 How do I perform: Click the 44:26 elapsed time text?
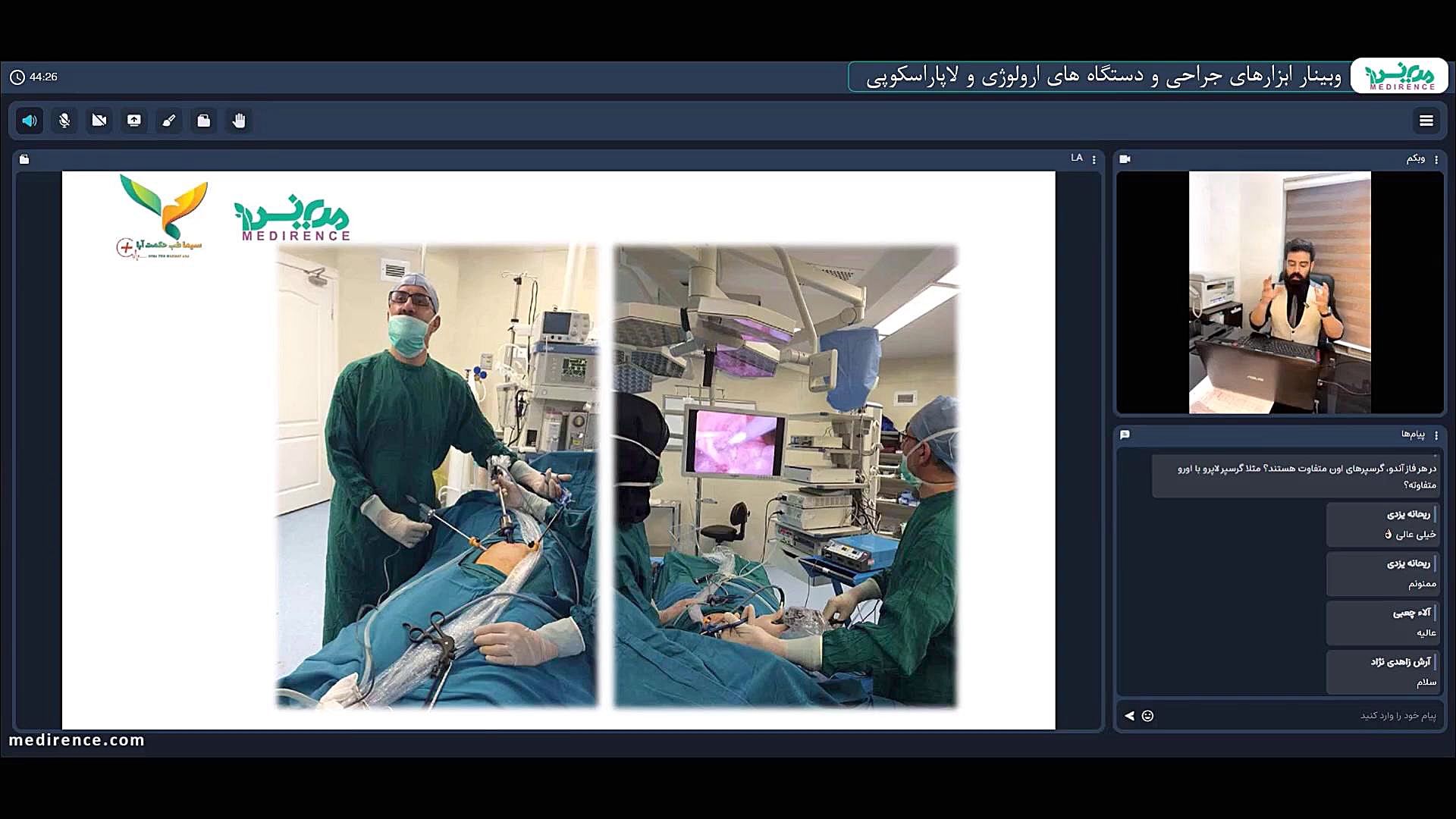[43, 77]
